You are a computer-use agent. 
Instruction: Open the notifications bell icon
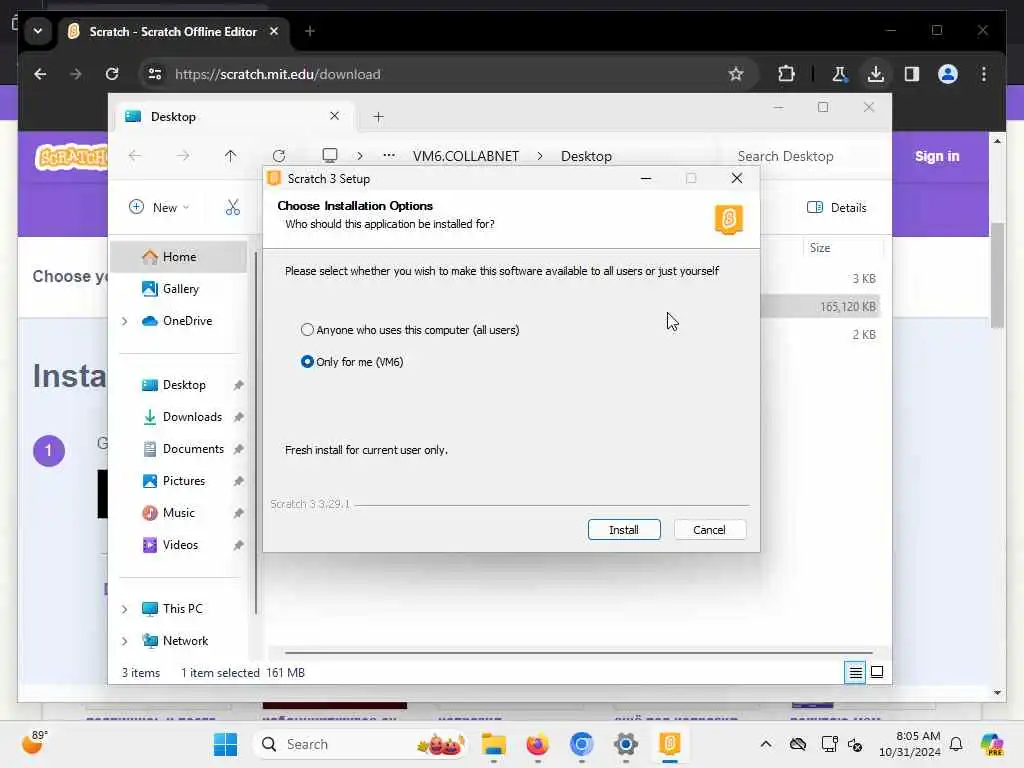(x=956, y=744)
